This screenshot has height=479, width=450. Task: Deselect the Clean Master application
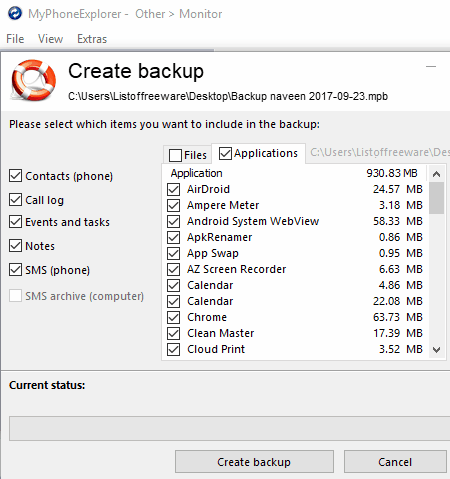[x=173, y=333]
